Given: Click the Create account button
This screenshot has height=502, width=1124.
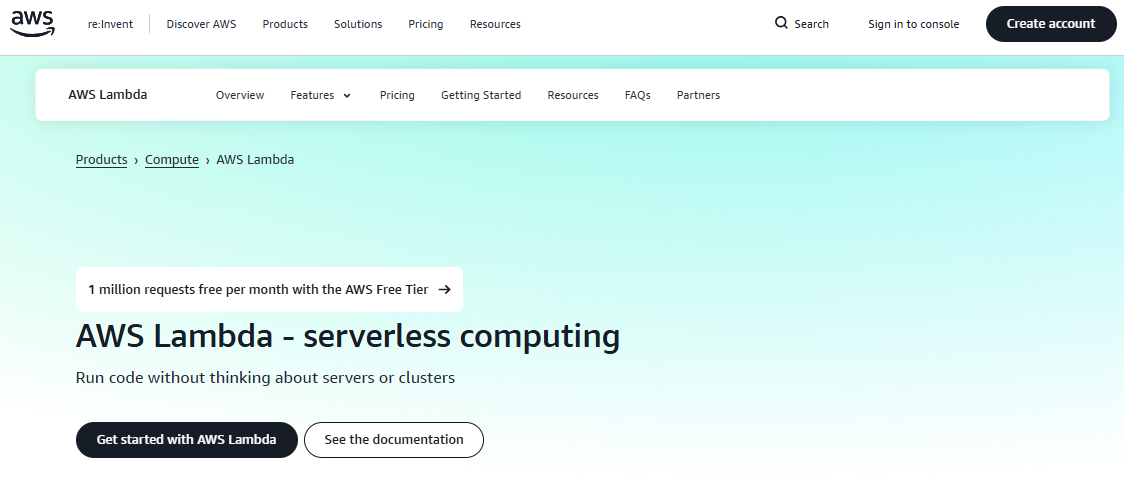Looking at the screenshot, I should pyautogui.click(x=1051, y=24).
